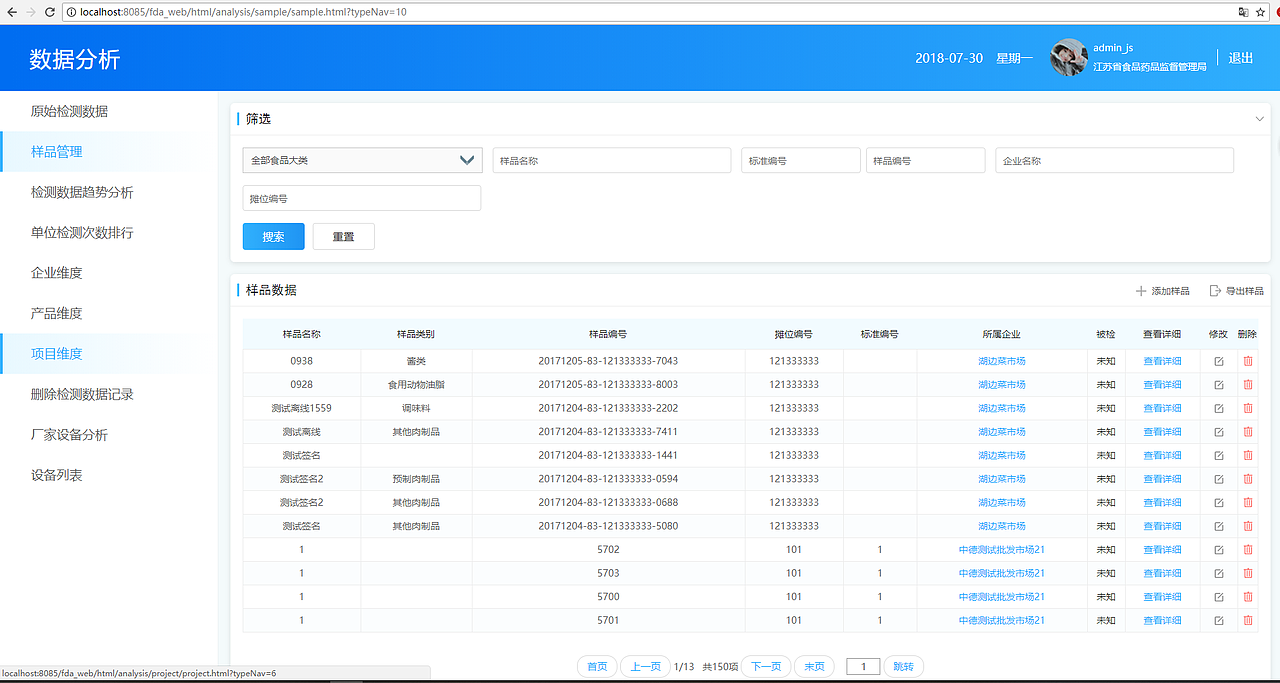Delete sample number 5701
1280x683 pixels.
[1247, 620]
